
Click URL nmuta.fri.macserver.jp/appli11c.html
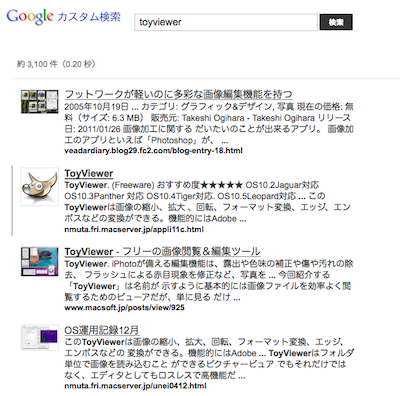(x=134, y=229)
